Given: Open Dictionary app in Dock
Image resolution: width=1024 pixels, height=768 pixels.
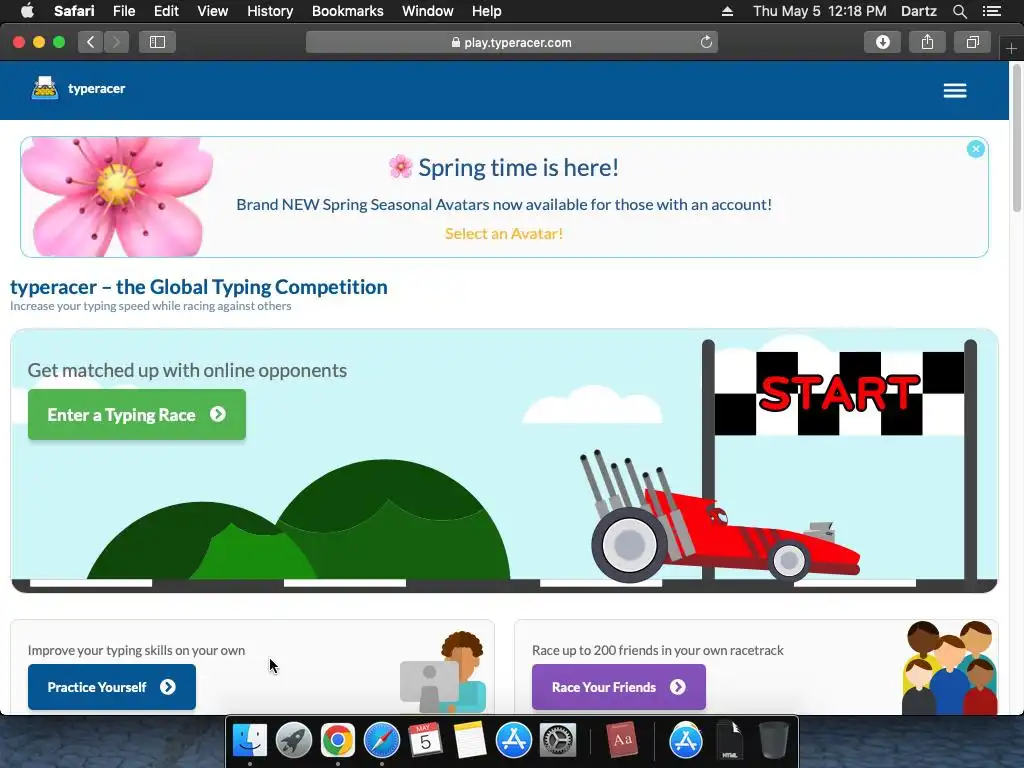Looking at the screenshot, I should tap(621, 741).
